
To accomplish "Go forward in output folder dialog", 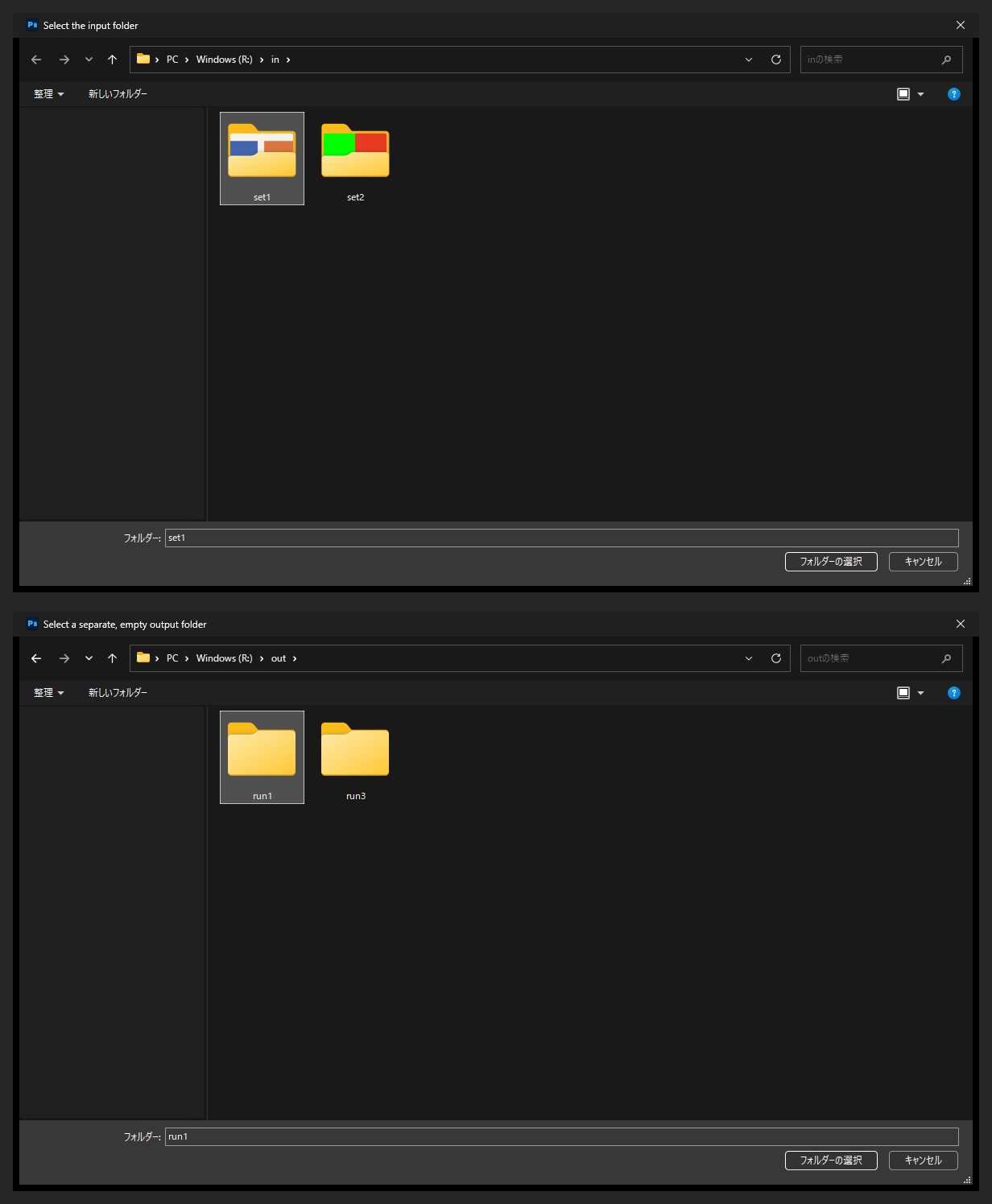I will point(64,658).
